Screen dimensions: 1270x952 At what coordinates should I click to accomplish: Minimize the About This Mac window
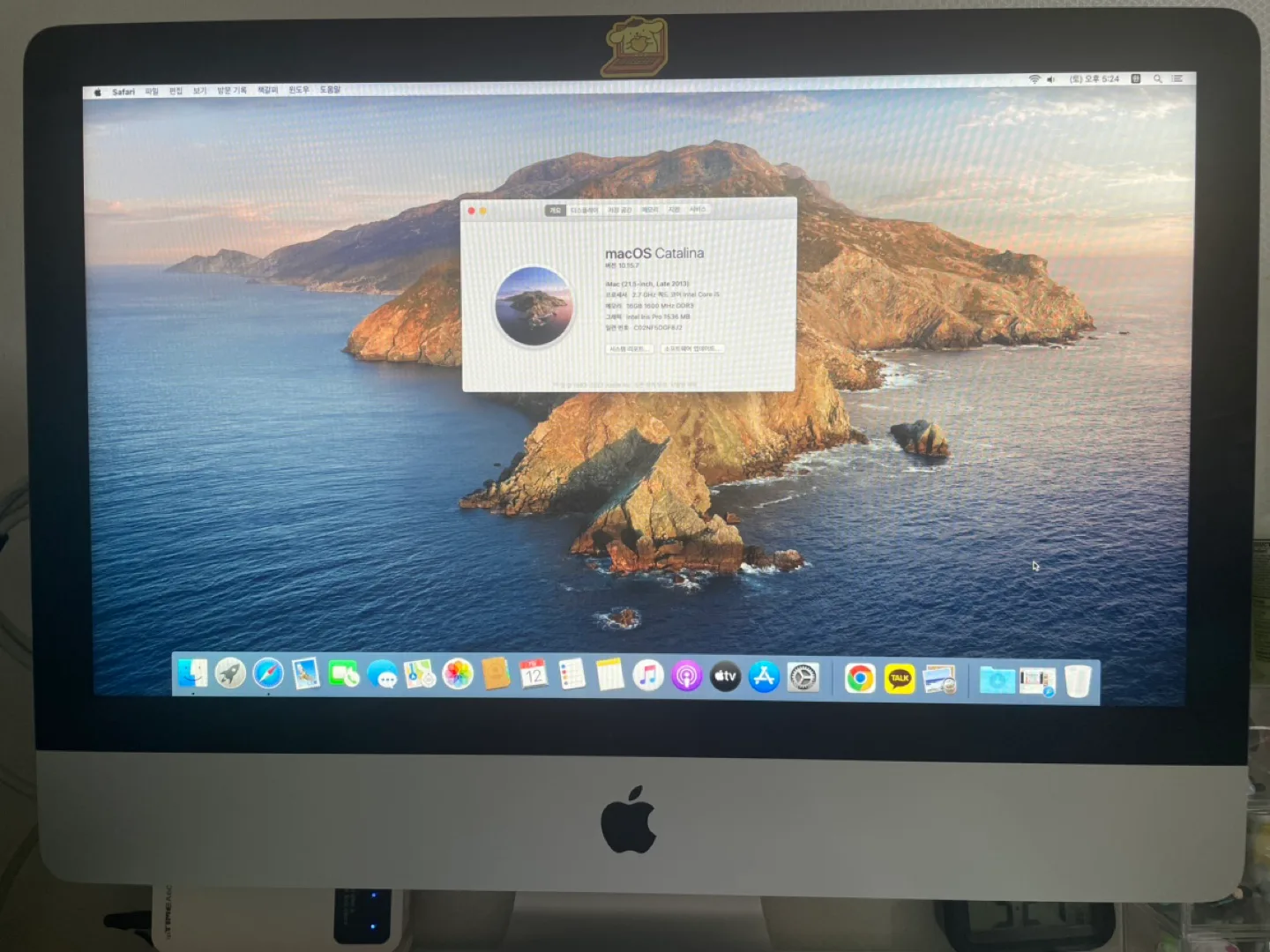(483, 211)
